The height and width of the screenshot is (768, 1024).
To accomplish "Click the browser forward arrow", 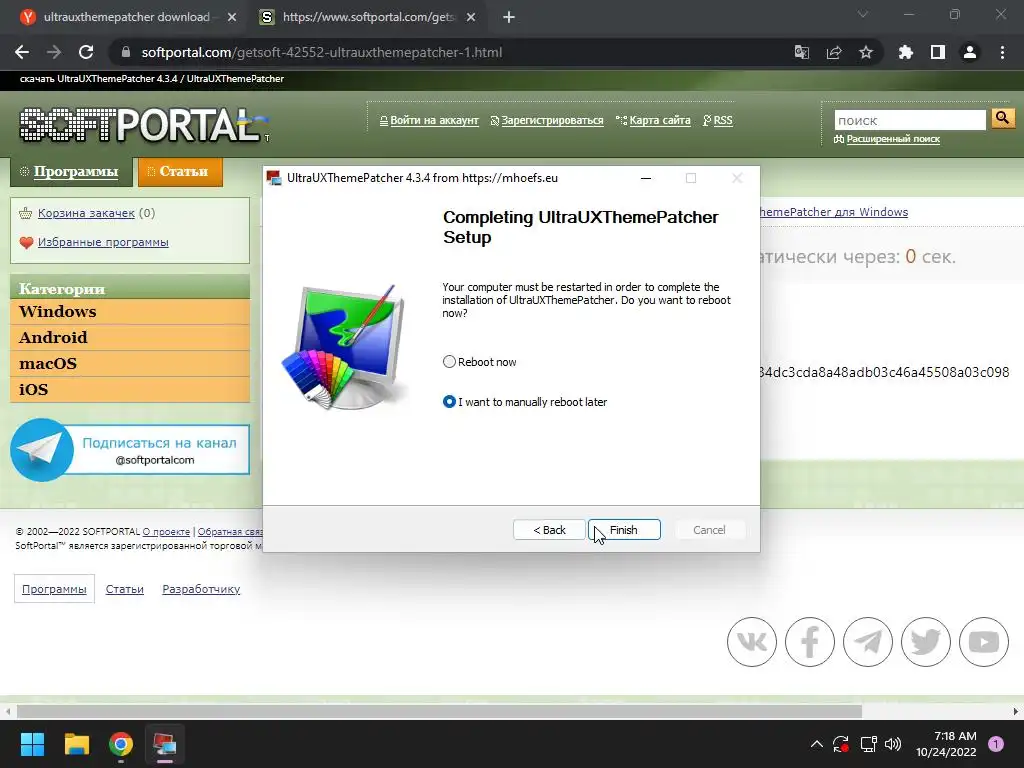I will tap(54, 52).
